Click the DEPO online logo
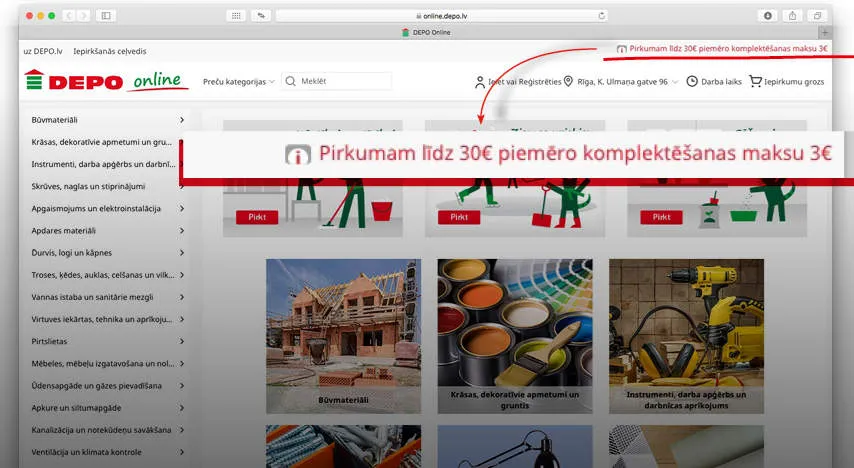854x468 pixels. point(107,81)
